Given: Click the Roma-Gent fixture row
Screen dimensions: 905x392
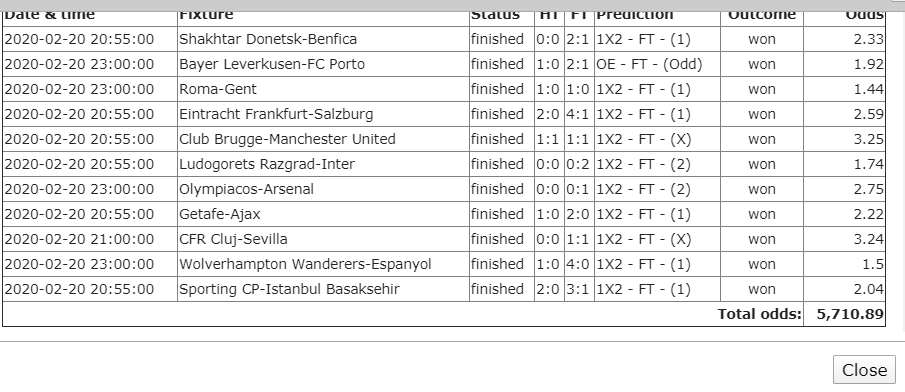Looking at the screenshot, I should pyautogui.click(x=444, y=89).
